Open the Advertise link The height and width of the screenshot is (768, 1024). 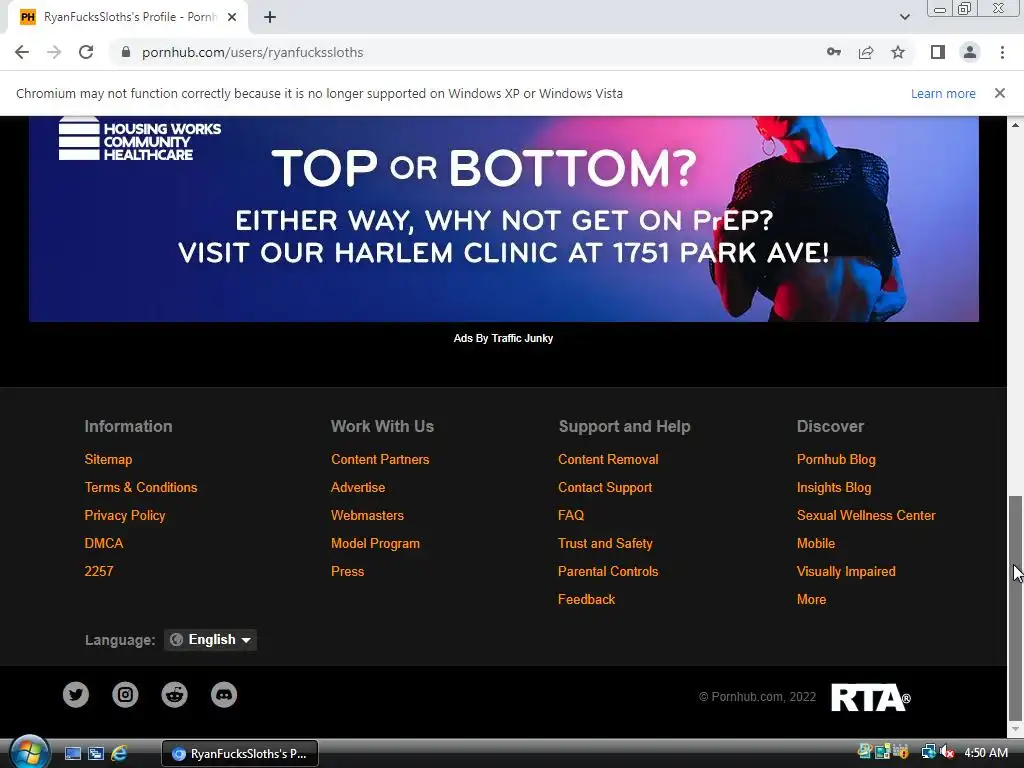point(358,487)
